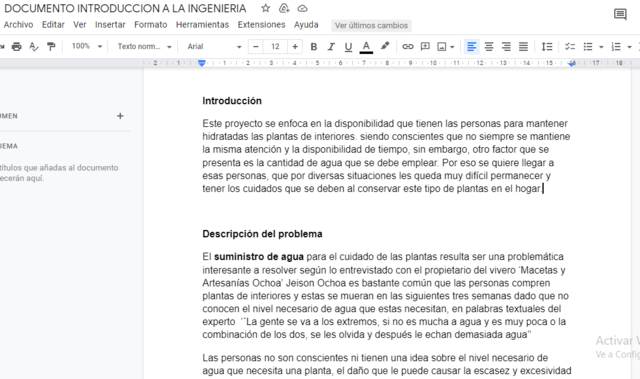The image size is (640, 379).
Task: Print the document with printer icon
Action: tap(16, 47)
